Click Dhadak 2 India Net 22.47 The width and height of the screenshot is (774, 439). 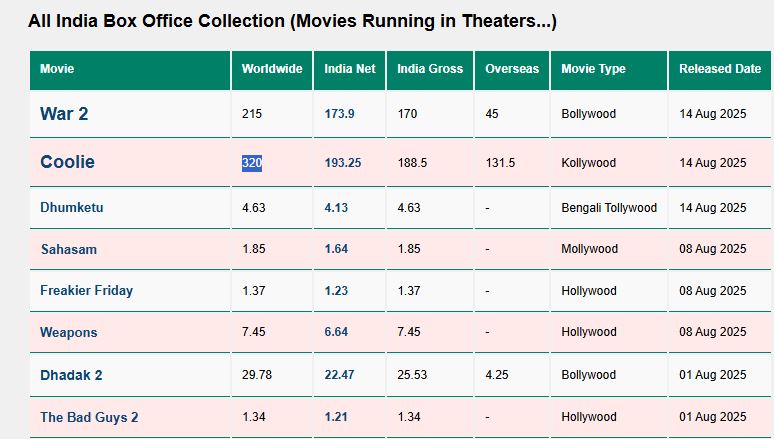click(x=339, y=375)
